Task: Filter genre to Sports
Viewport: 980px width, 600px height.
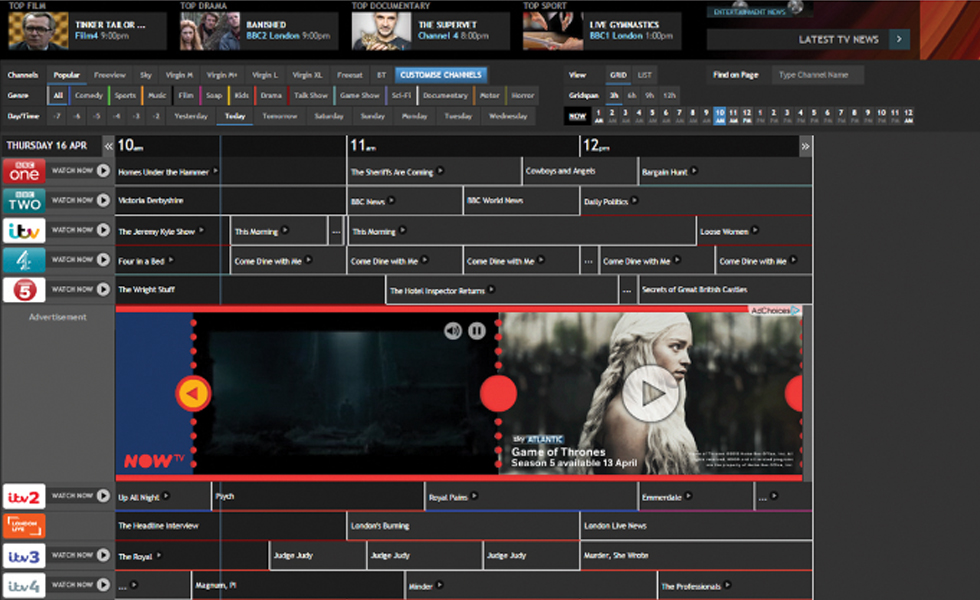Action: [x=125, y=96]
